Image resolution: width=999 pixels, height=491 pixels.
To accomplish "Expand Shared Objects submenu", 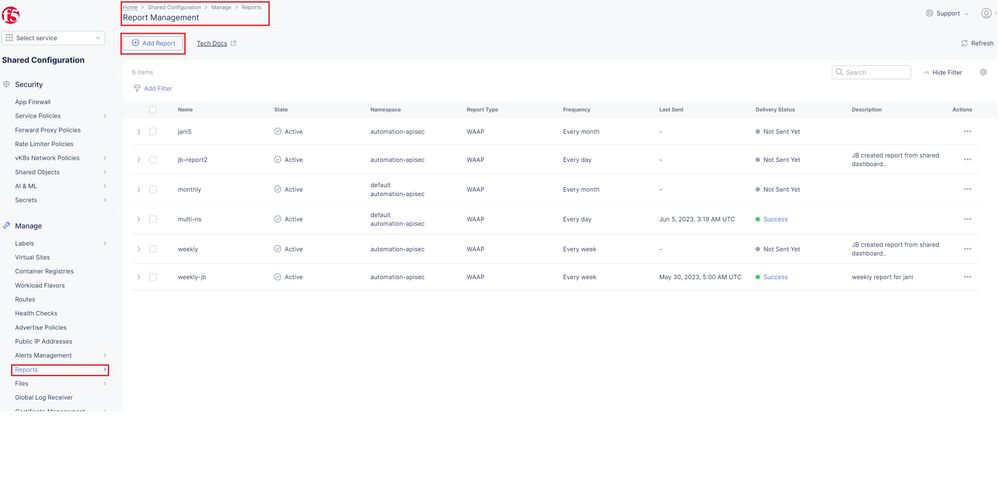I will [x=60, y=172].
